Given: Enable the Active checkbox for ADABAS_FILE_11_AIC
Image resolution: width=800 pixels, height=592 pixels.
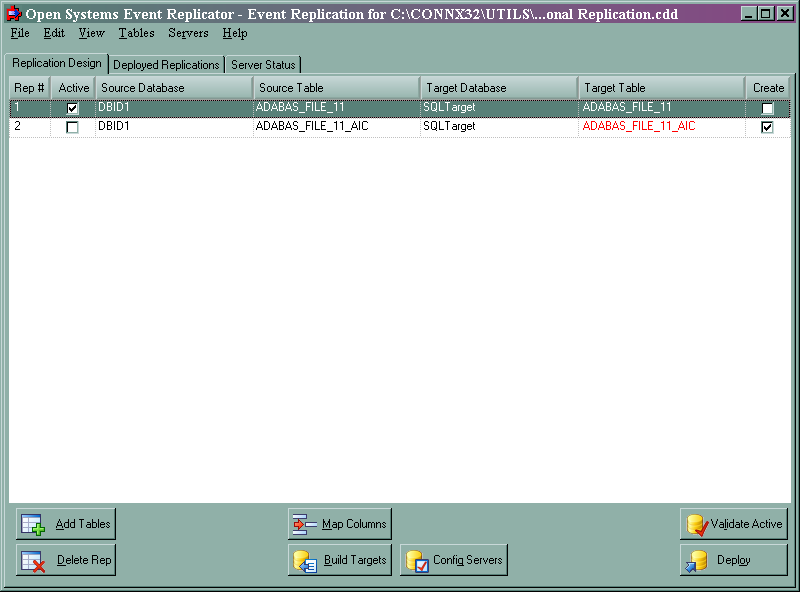Looking at the screenshot, I should tap(71, 127).
